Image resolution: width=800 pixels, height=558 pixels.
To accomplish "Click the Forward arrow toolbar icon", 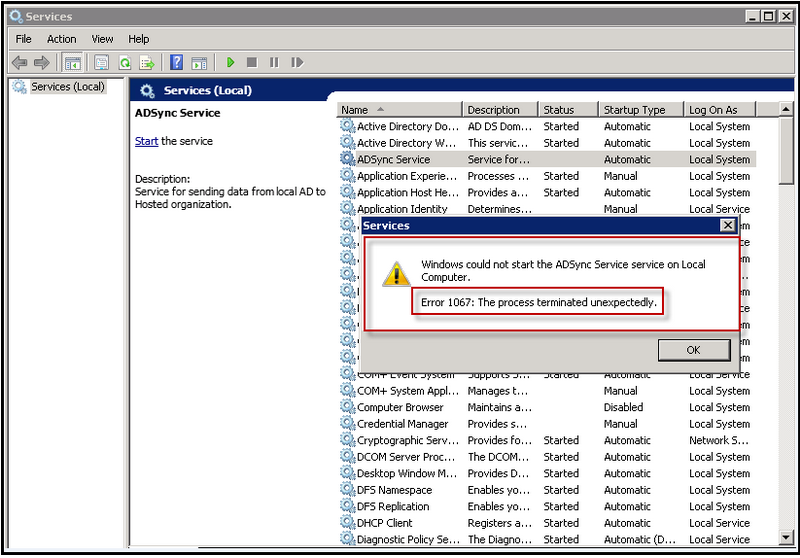I will tap(42, 63).
